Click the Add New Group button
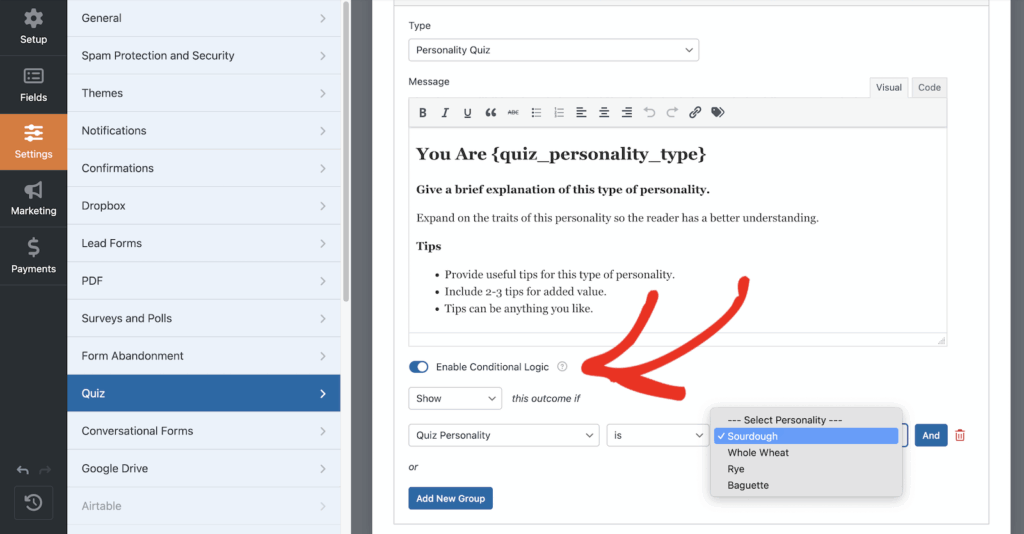Screen dimensions: 1024x534 click(450, 498)
